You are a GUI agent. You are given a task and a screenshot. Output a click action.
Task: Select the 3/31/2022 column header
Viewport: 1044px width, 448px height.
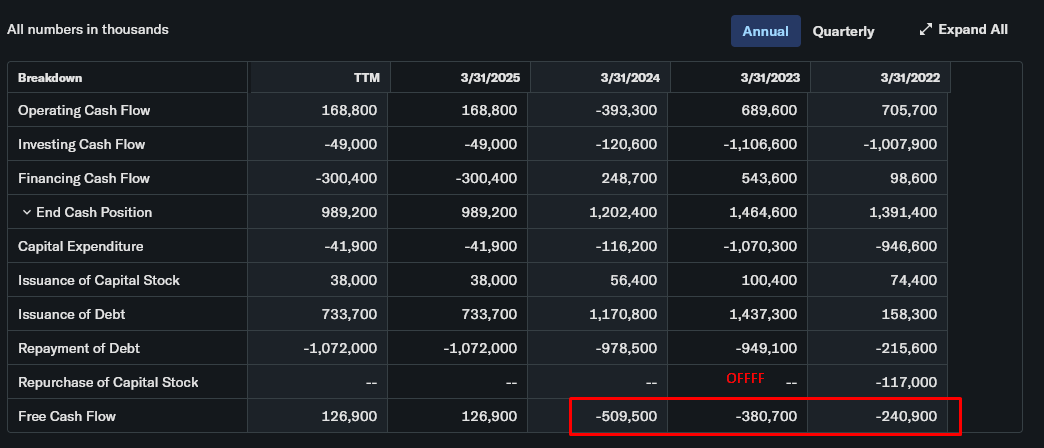click(910, 78)
